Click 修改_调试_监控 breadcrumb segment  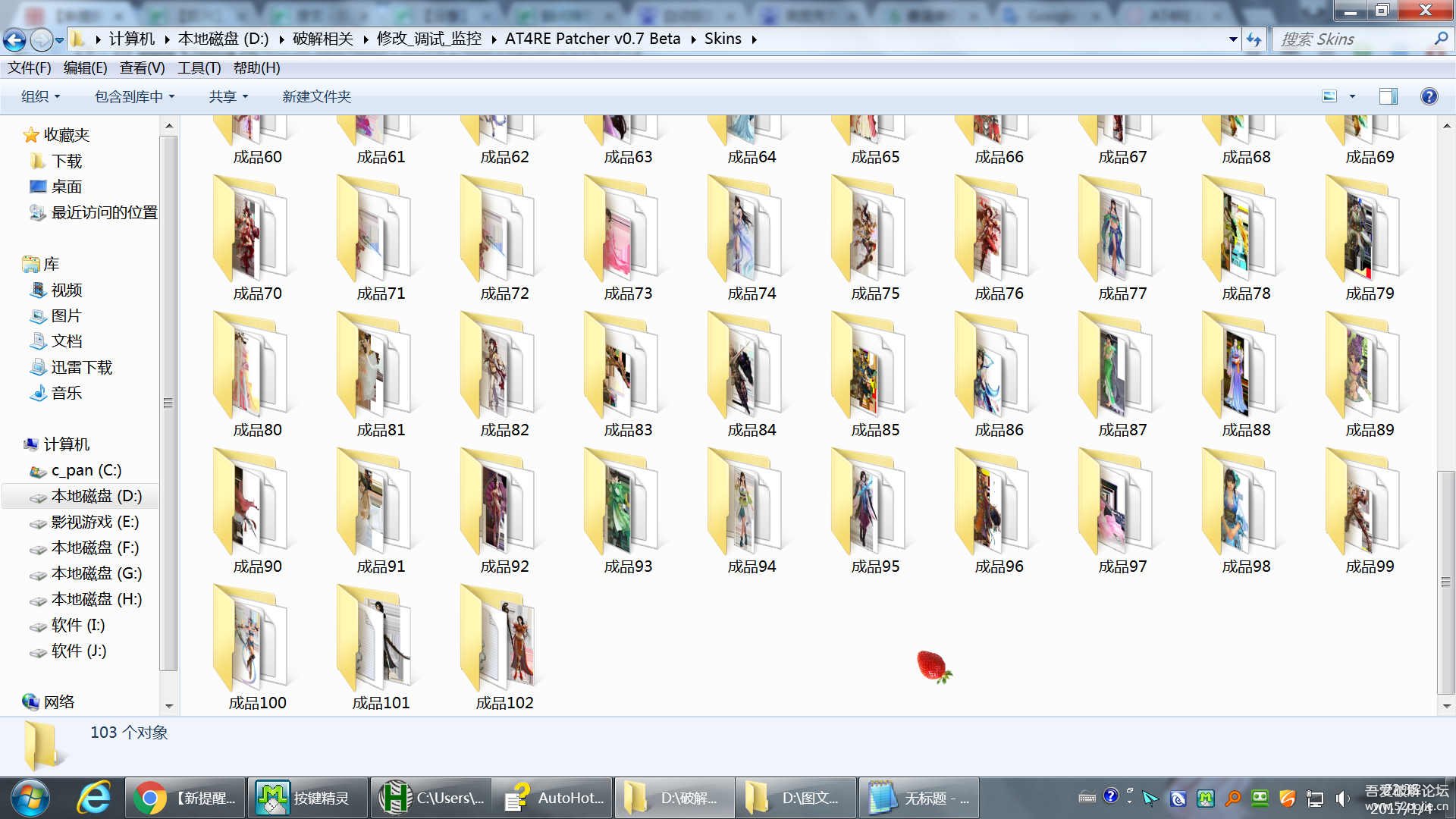coord(429,39)
